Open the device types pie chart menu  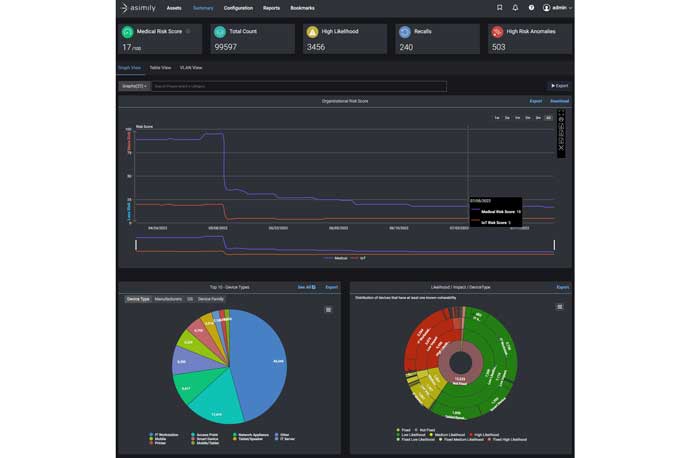tap(328, 309)
